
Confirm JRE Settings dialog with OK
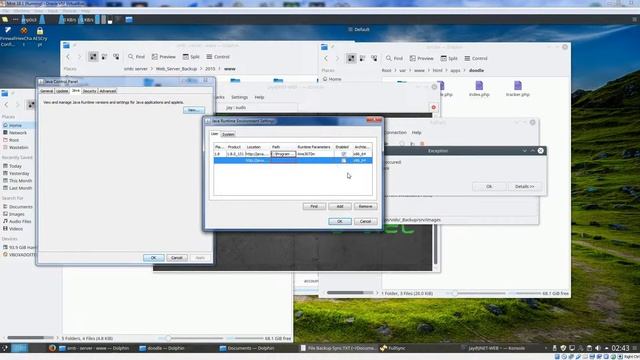click(340, 221)
